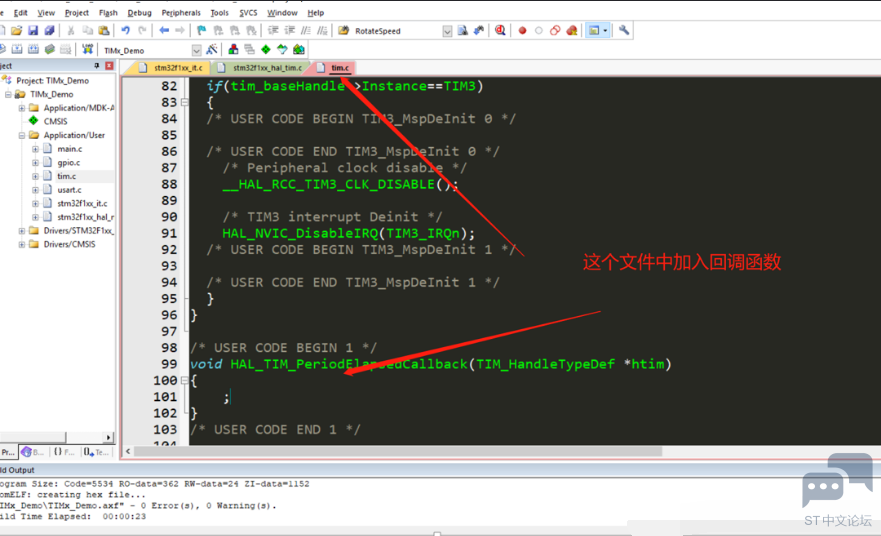Disable all breakpoints
The image size is (881, 536).
555,30
